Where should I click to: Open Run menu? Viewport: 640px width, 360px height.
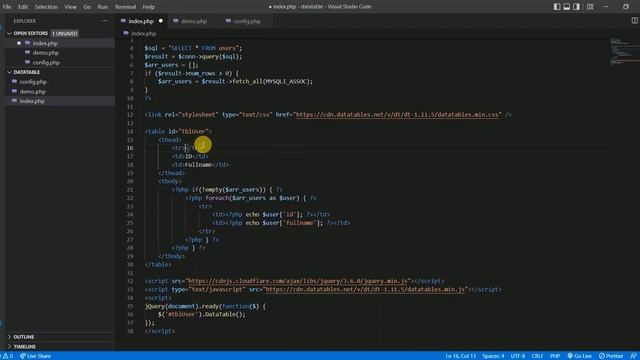point(102,7)
